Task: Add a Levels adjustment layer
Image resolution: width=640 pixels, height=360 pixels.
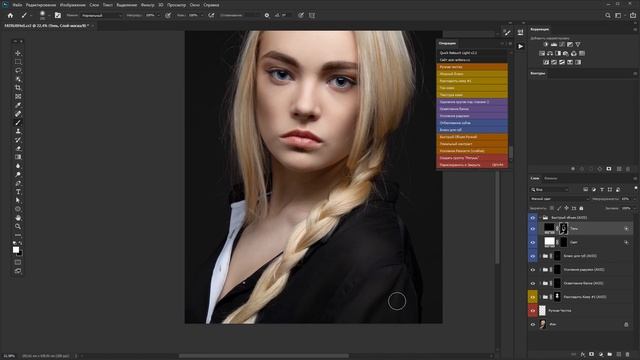Action: pos(554,44)
